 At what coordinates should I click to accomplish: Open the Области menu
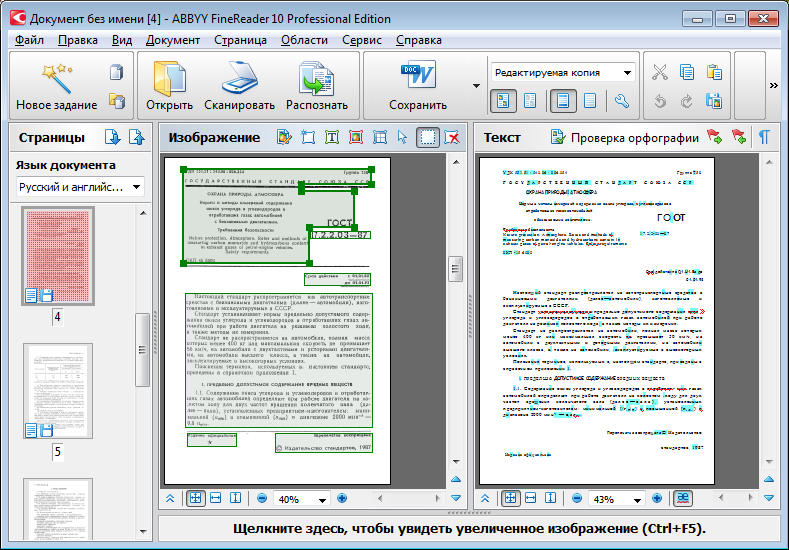[x=304, y=40]
